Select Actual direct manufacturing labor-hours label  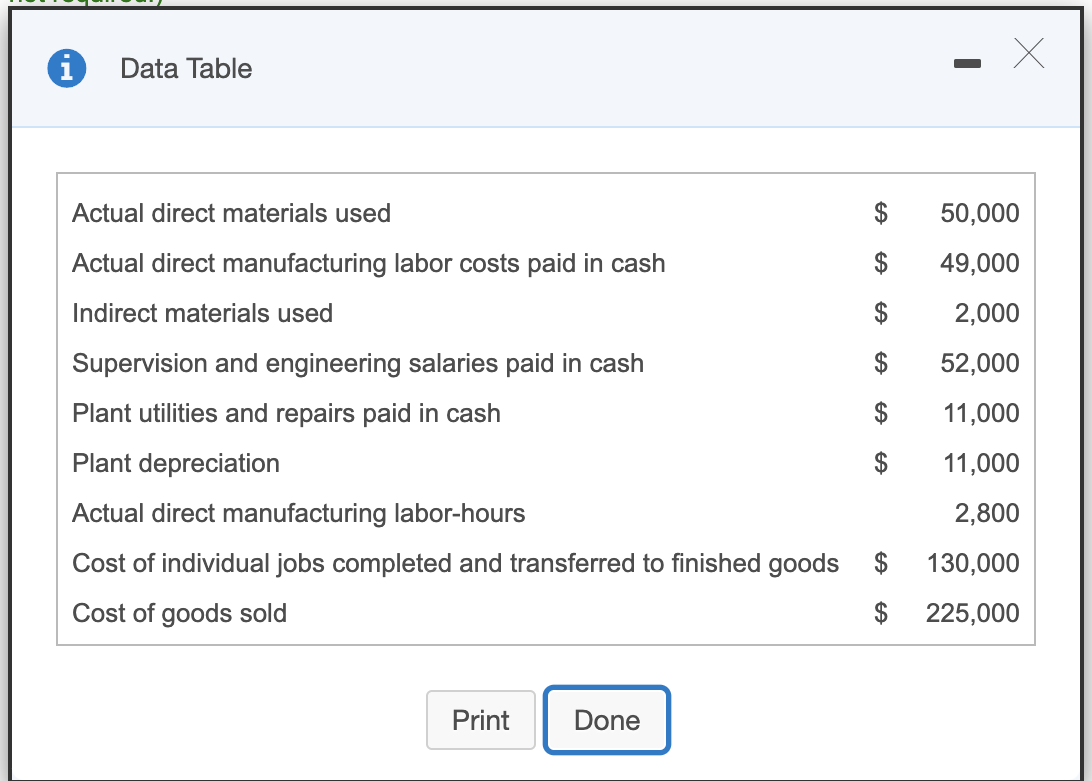pyautogui.click(x=298, y=513)
